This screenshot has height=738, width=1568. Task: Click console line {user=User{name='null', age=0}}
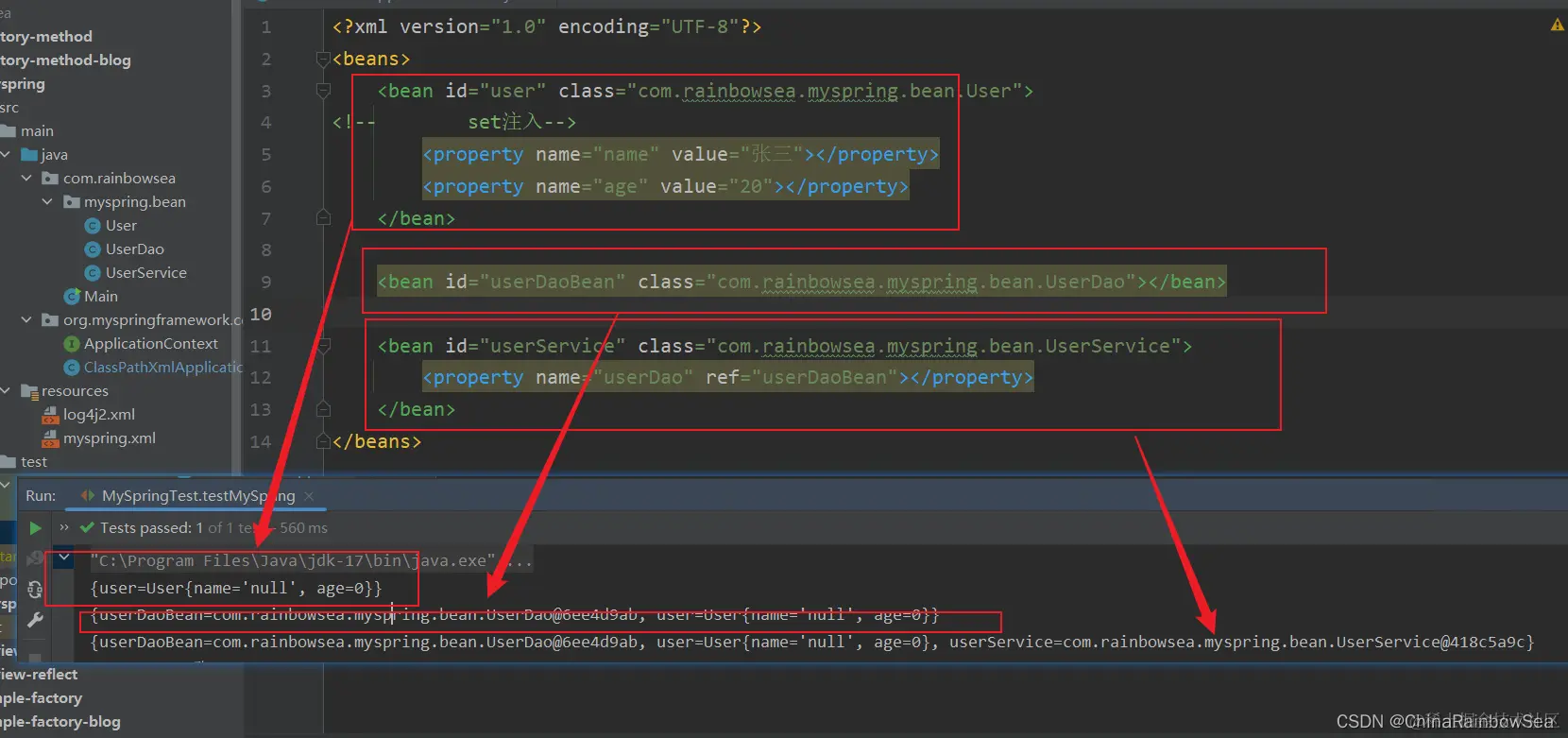[236, 588]
